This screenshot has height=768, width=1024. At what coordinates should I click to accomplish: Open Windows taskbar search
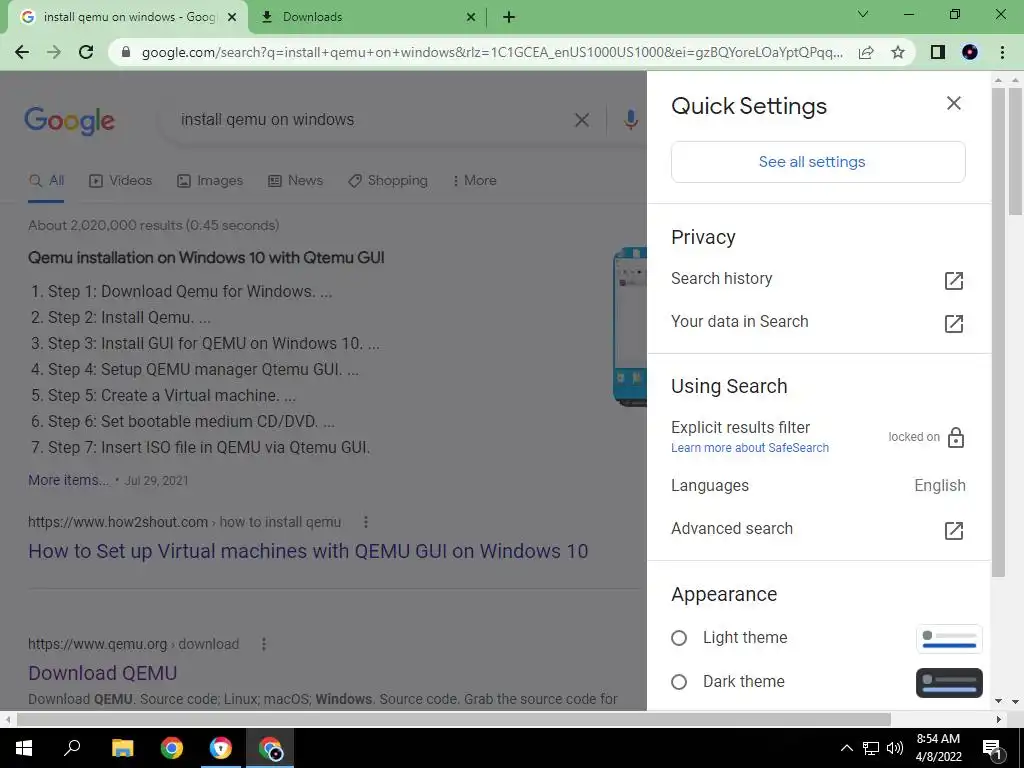pyautogui.click(x=72, y=748)
